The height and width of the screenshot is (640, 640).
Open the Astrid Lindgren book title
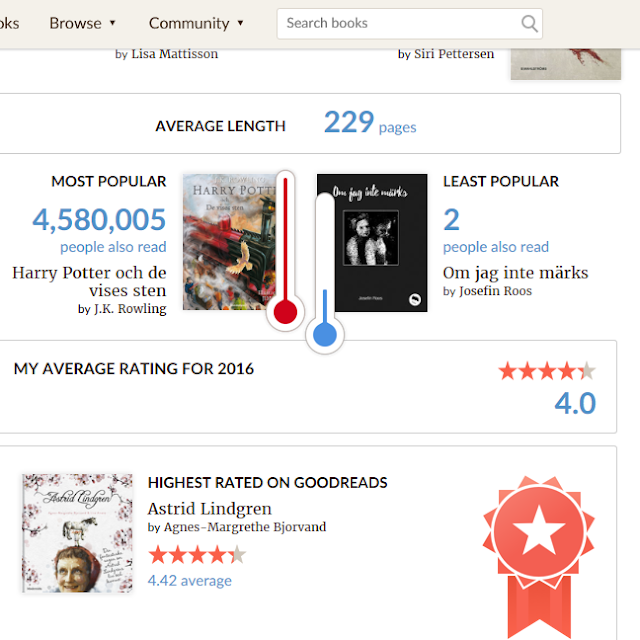[209, 509]
